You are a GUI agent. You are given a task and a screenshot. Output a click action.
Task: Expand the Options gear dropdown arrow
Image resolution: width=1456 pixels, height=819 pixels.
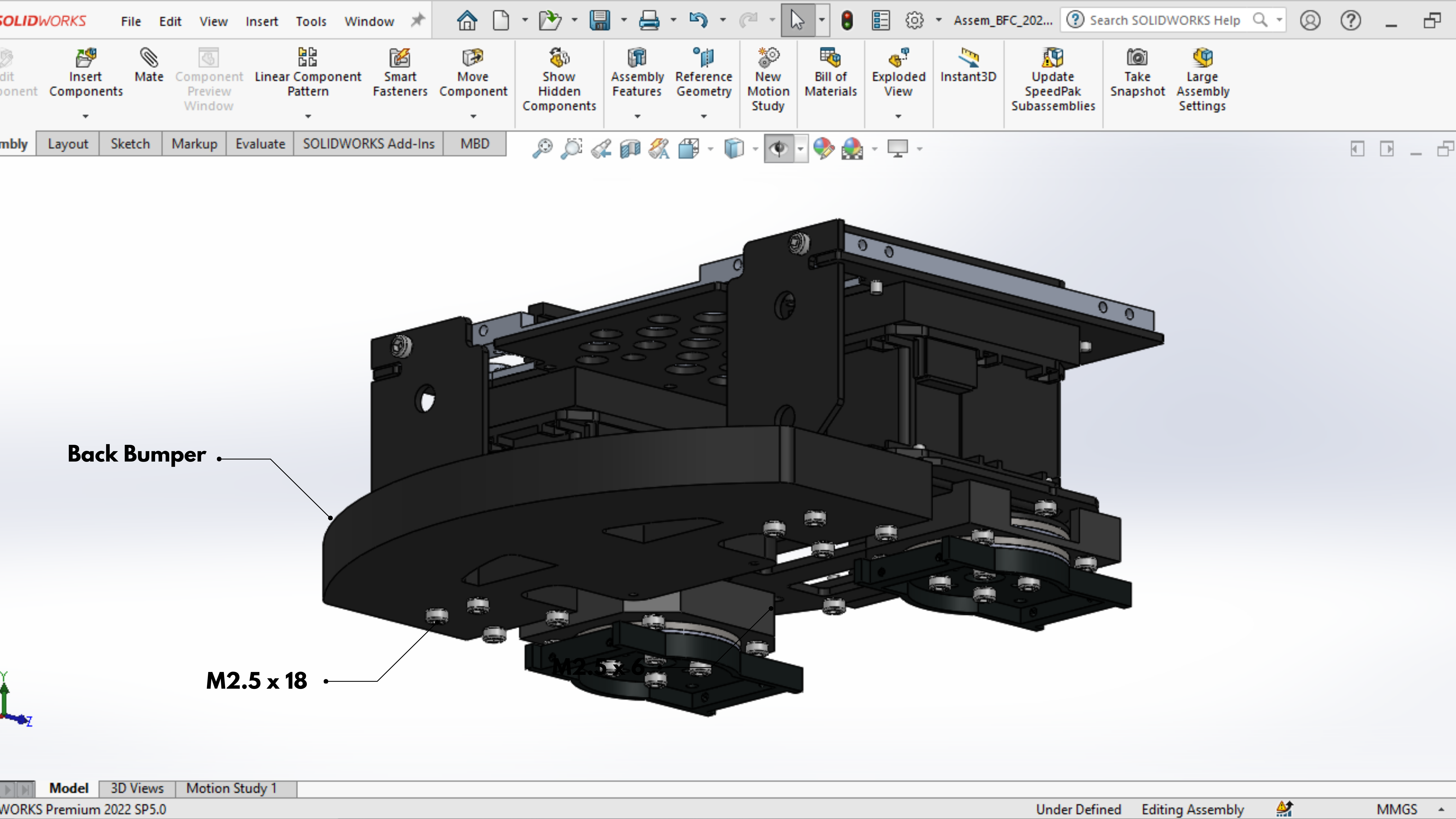coord(939,20)
